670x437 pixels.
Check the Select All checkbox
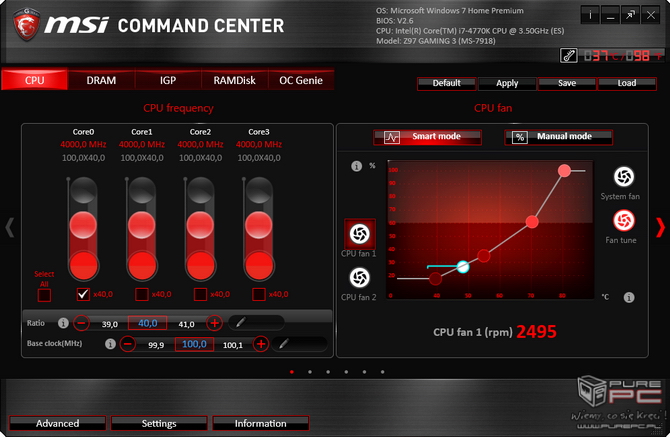(44, 295)
